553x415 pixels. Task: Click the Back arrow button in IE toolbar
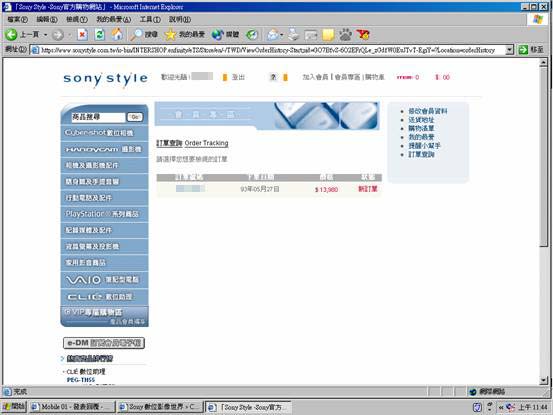coord(11,35)
